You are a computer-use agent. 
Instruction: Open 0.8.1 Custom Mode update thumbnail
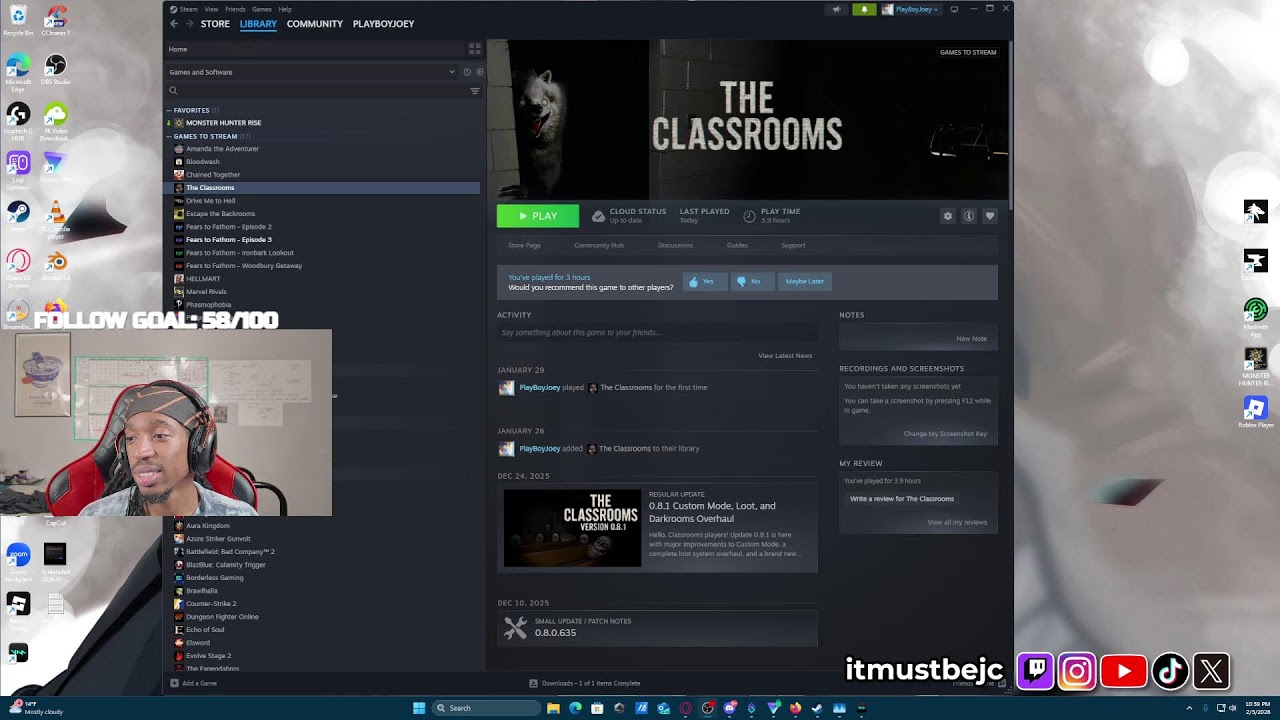pyautogui.click(x=572, y=528)
